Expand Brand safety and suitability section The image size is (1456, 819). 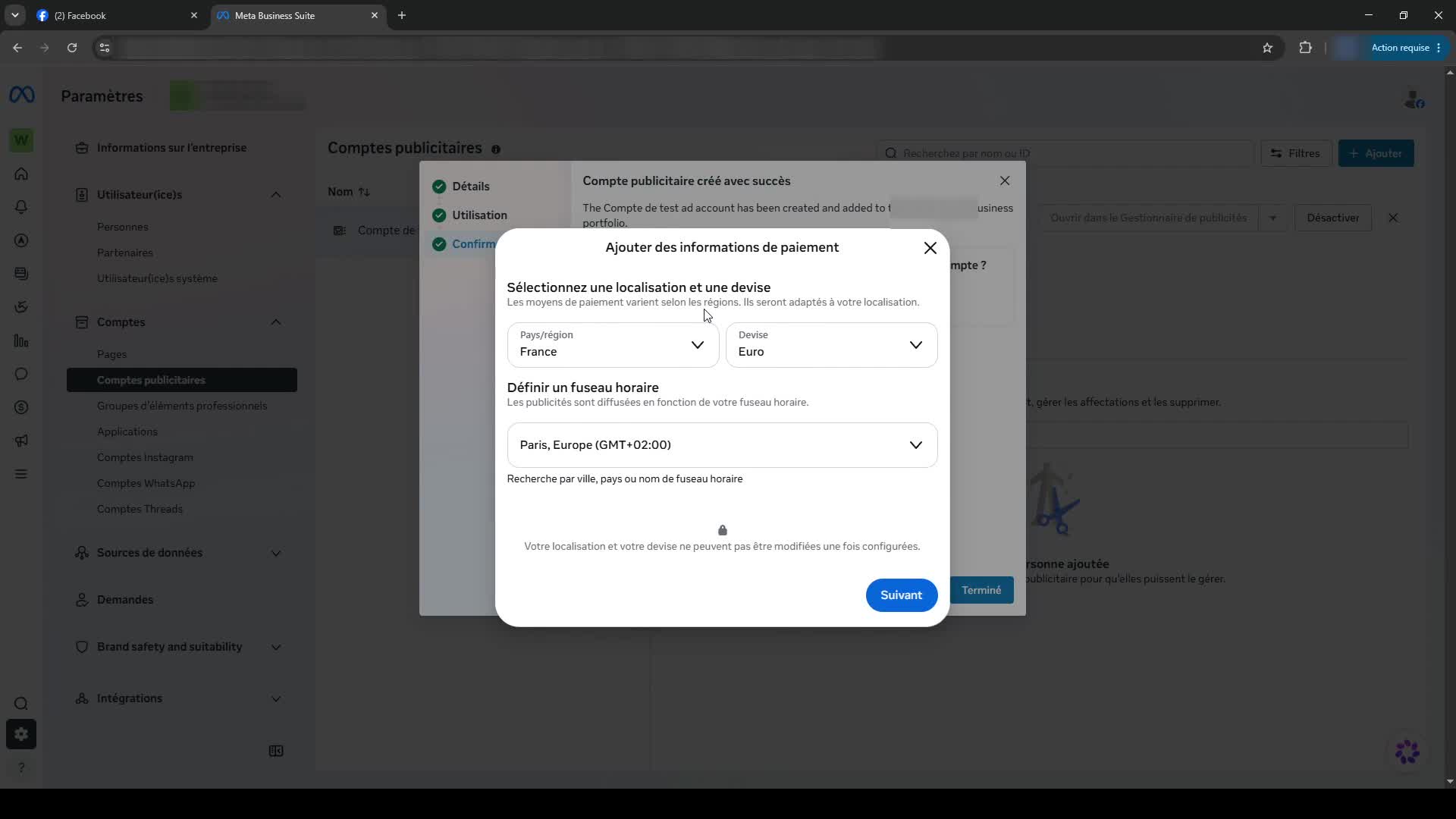click(276, 647)
